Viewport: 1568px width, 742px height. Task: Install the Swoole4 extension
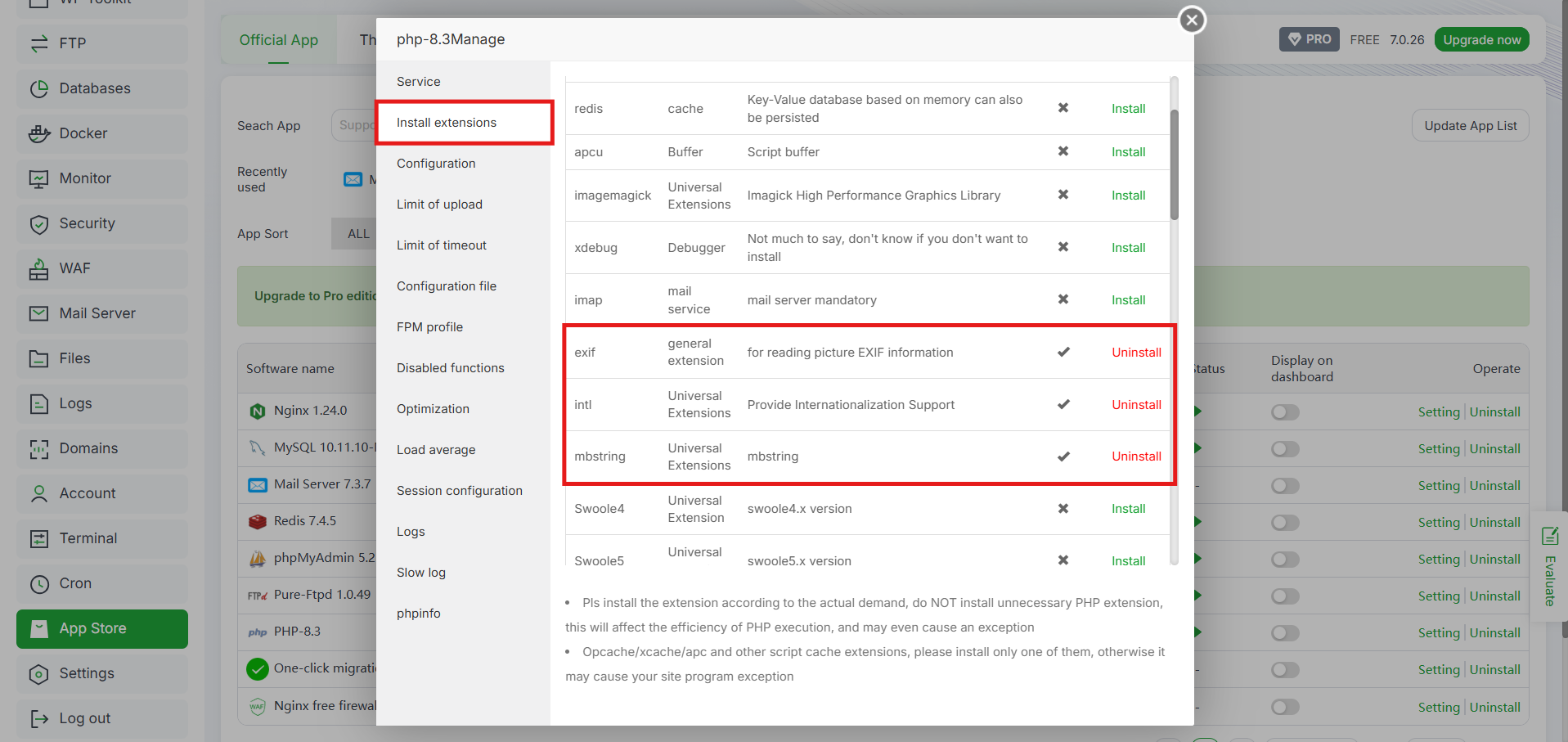(x=1128, y=509)
